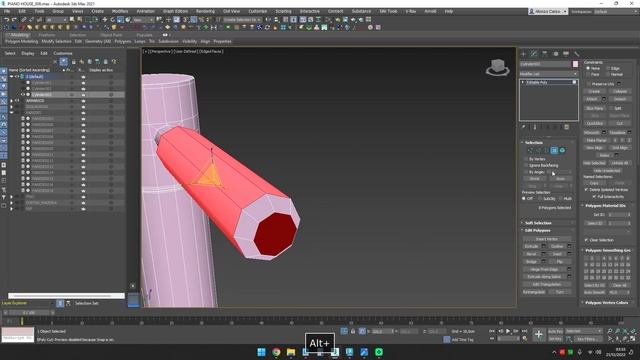Set Constraints to Face
640x360 pixels.
click(588, 74)
